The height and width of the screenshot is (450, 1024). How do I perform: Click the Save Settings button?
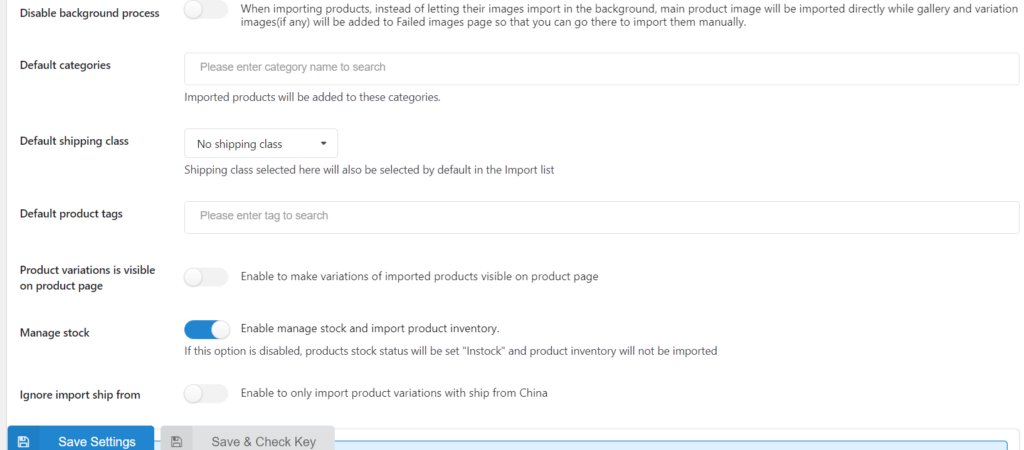81,439
